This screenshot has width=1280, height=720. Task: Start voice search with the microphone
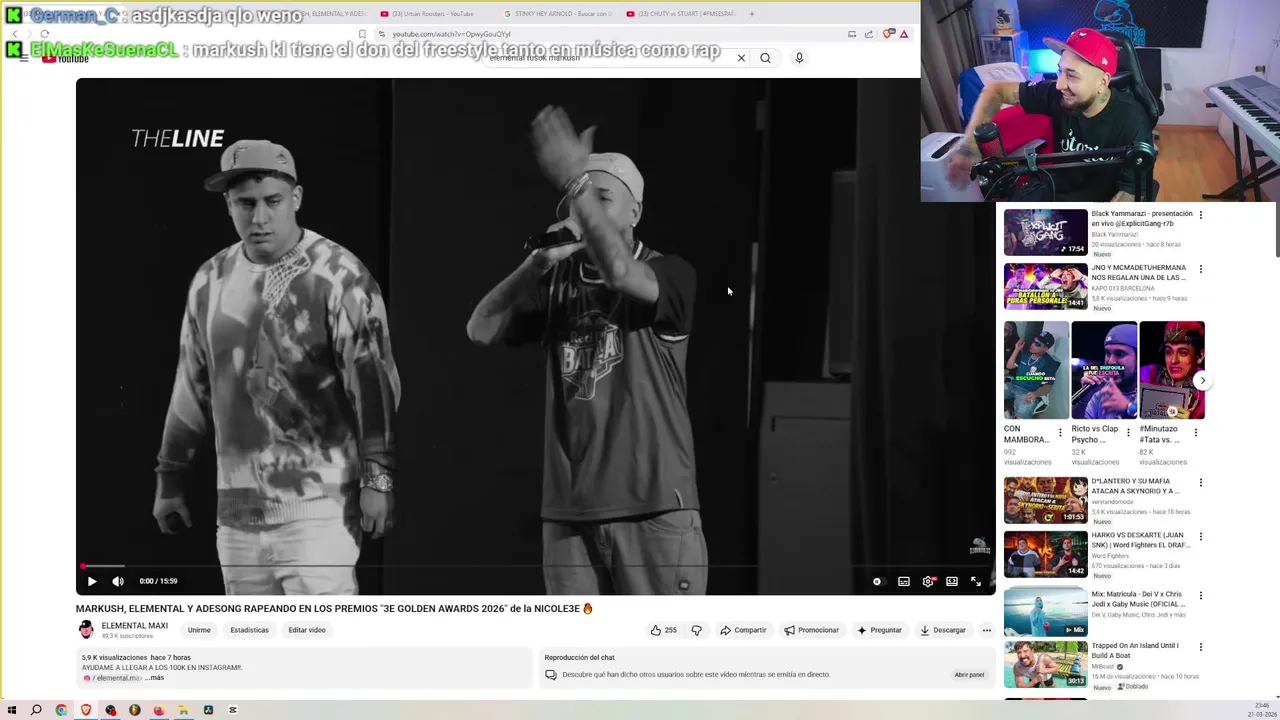pyautogui.click(x=799, y=58)
